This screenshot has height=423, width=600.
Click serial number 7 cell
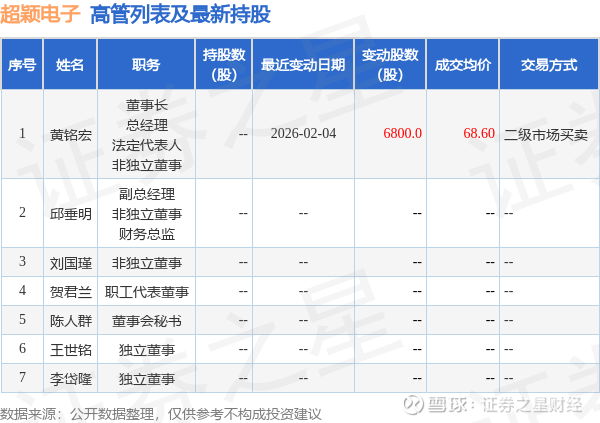point(22,377)
